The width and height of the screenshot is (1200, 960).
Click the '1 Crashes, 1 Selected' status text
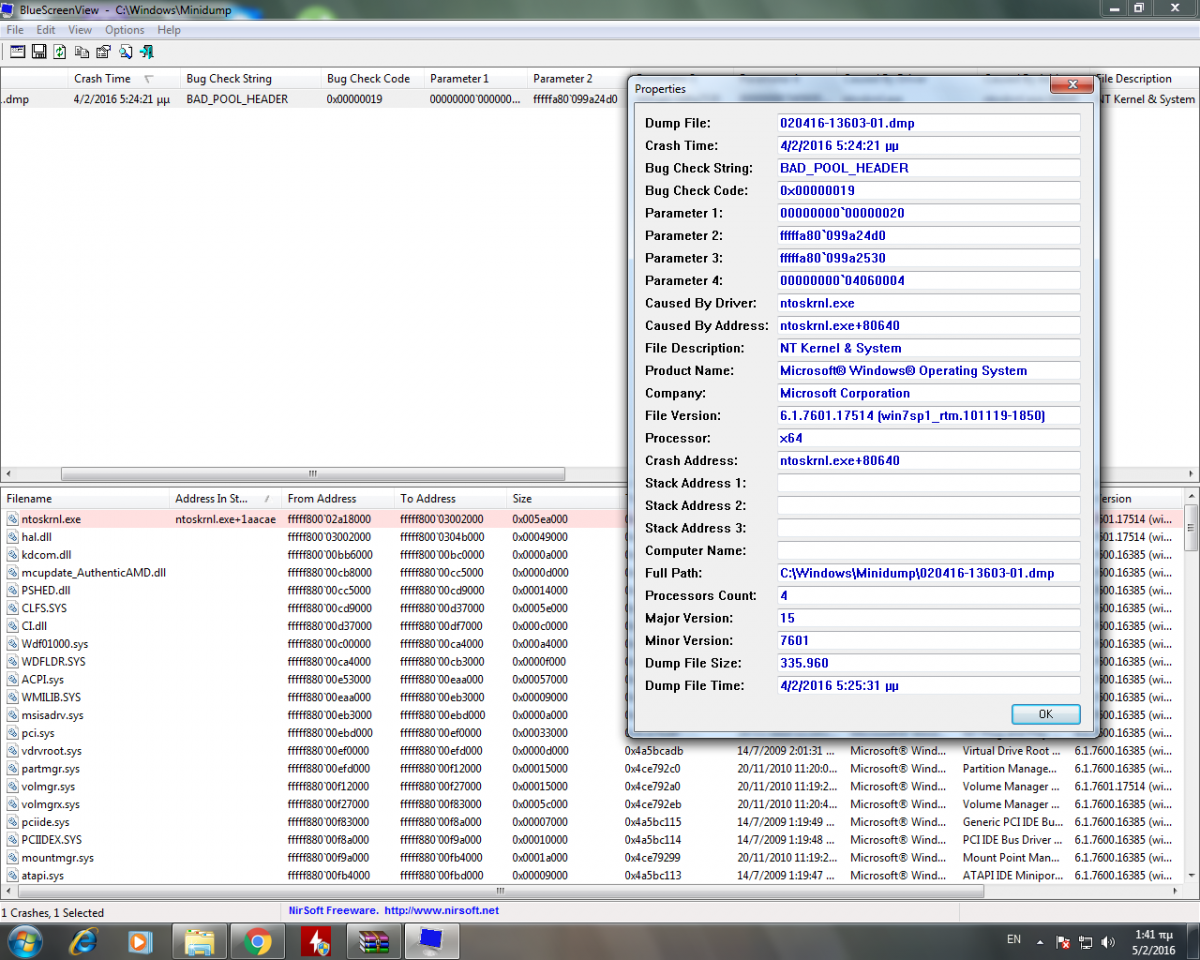click(53, 912)
